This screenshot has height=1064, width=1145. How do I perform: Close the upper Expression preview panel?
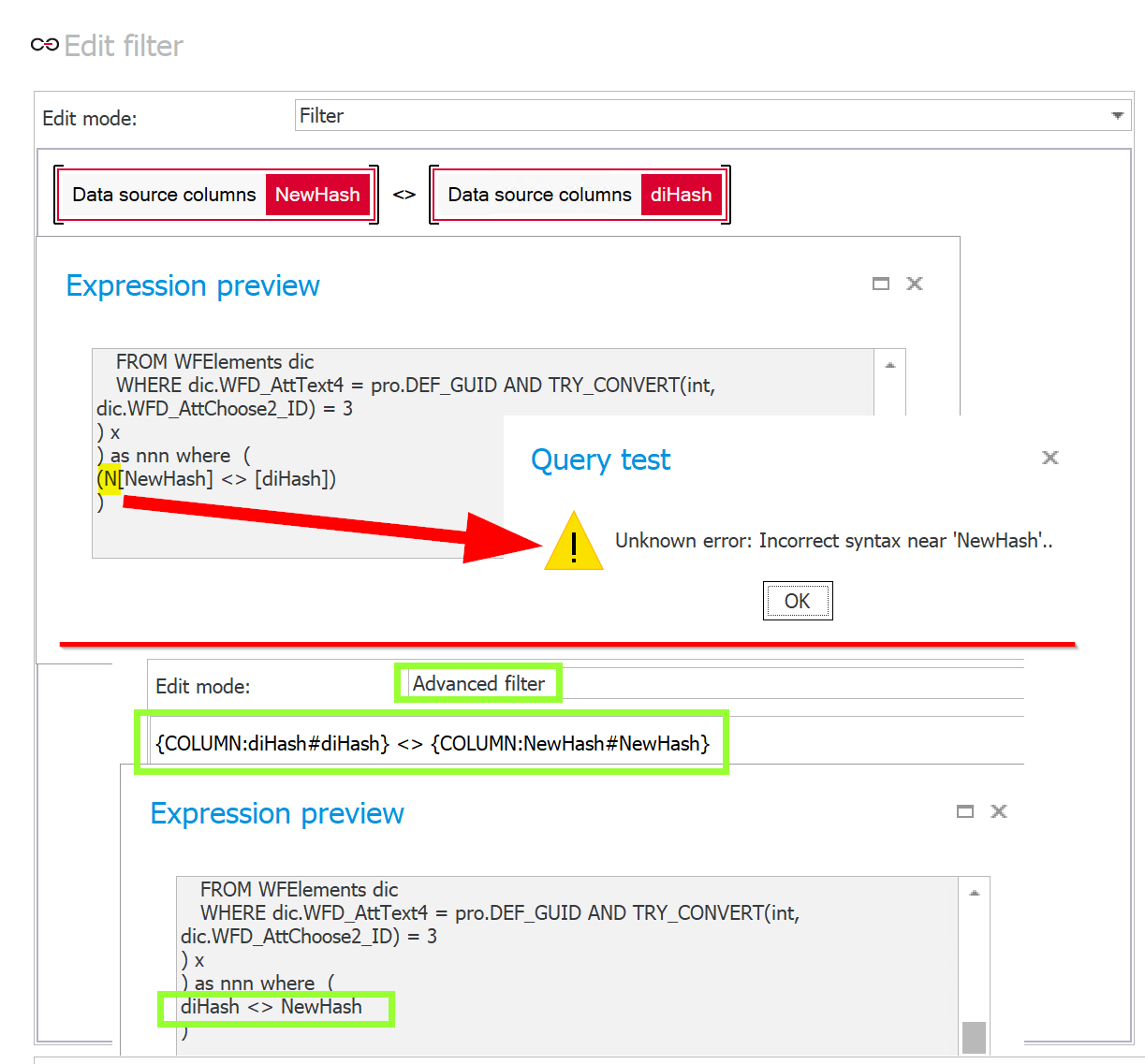(915, 284)
